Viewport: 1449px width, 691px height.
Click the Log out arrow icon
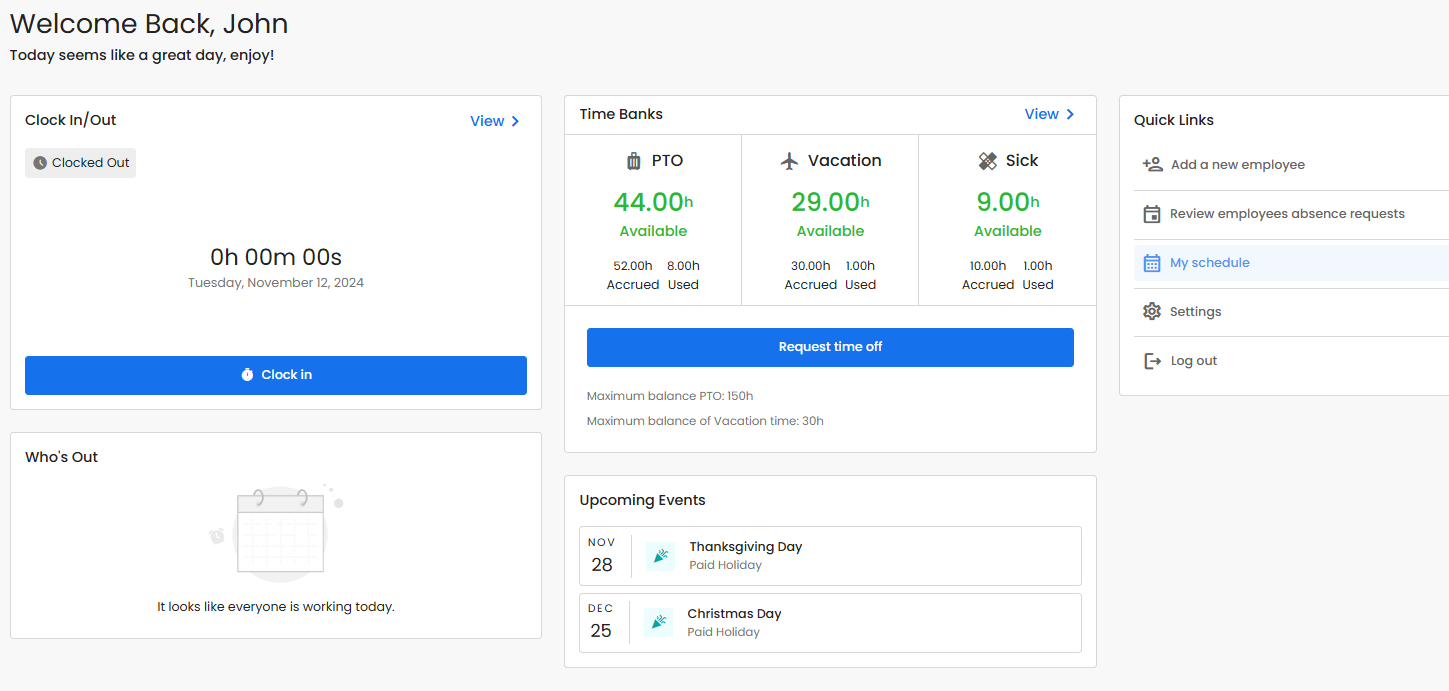[x=1152, y=361]
